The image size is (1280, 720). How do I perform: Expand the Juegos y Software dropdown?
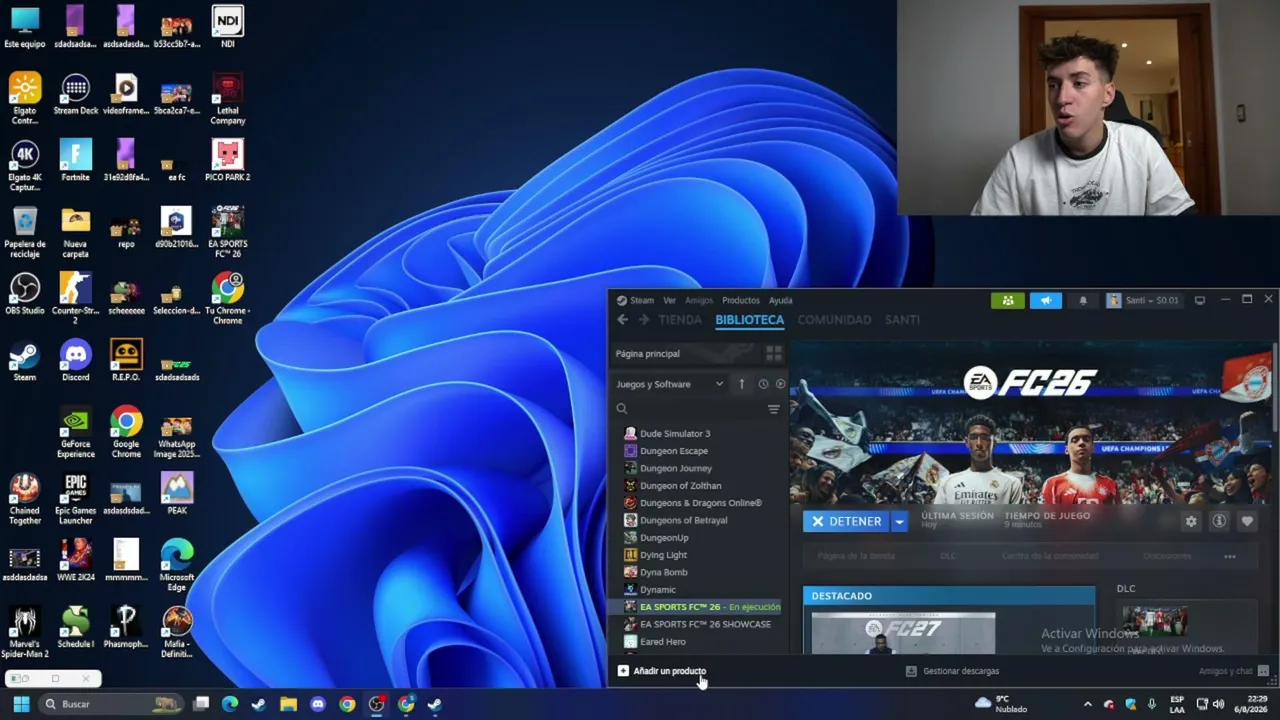pos(669,384)
